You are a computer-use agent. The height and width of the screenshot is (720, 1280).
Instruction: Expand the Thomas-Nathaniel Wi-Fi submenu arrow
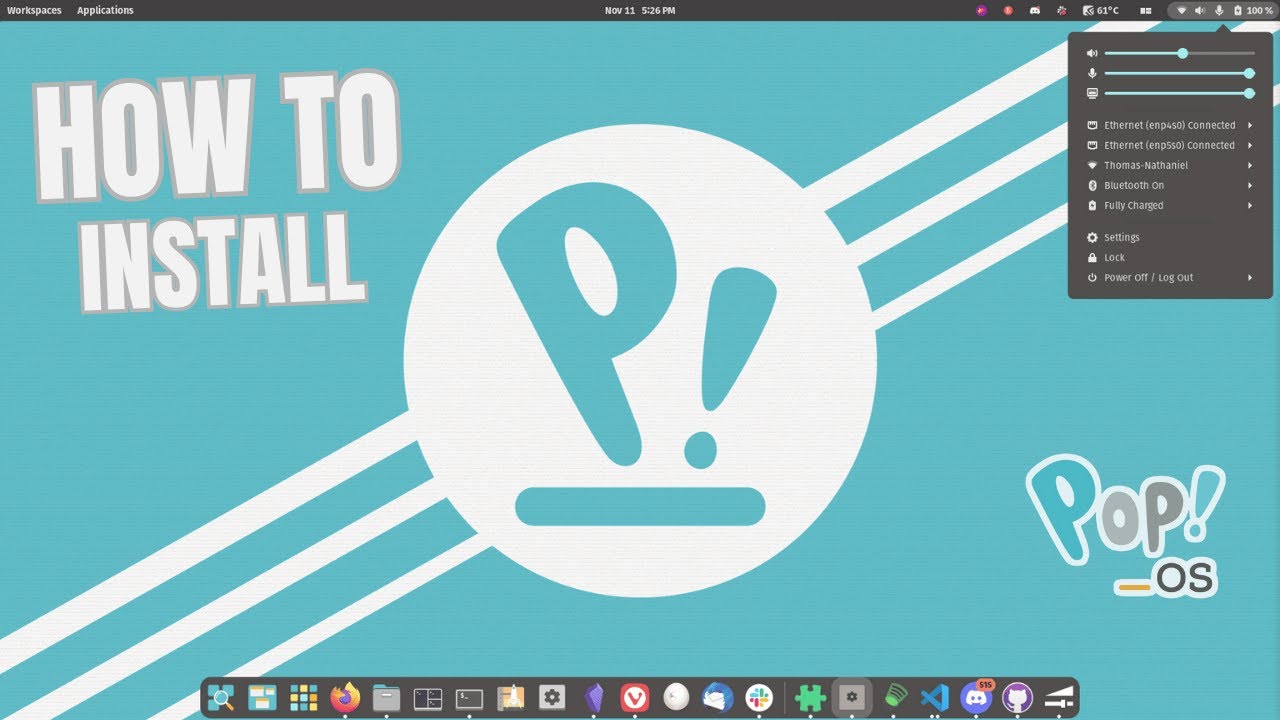point(1250,165)
